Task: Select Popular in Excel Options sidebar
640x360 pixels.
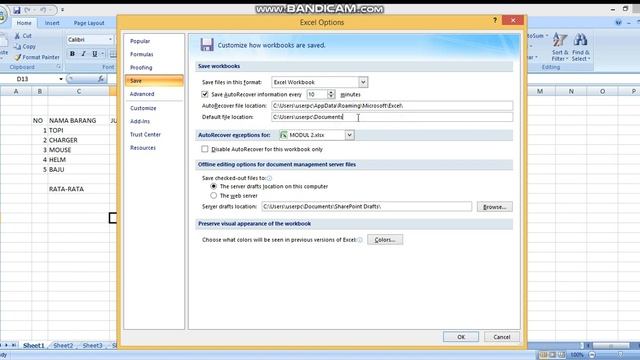Action: click(154, 41)
